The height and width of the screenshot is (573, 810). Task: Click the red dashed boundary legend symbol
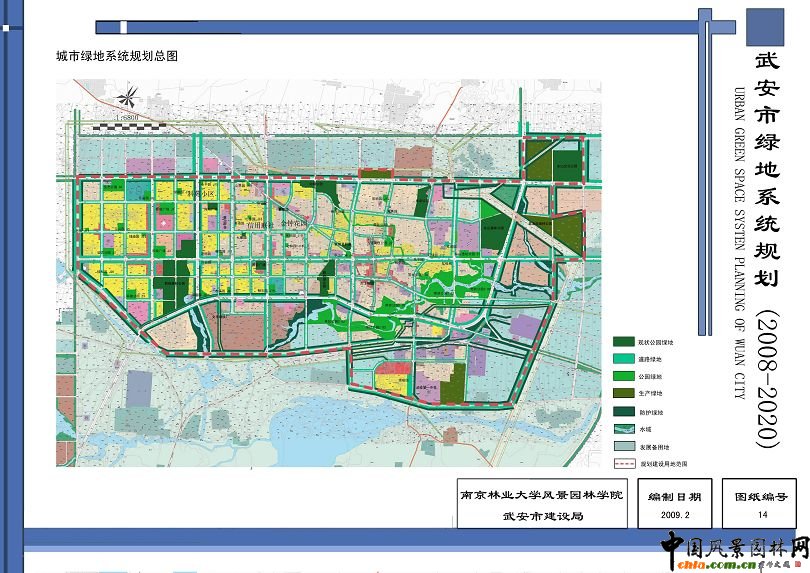click(x=624, y=464)
